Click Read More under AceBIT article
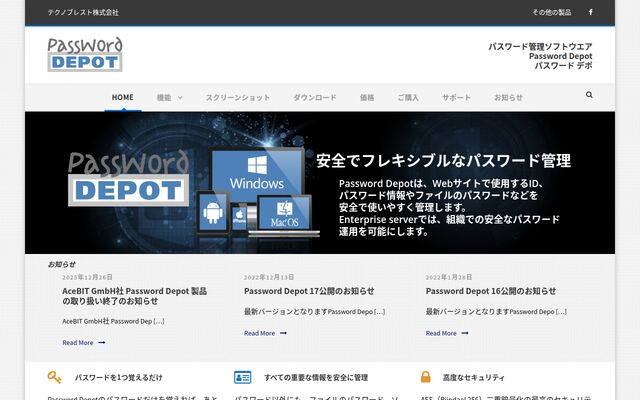 click(x=78, y=343)
